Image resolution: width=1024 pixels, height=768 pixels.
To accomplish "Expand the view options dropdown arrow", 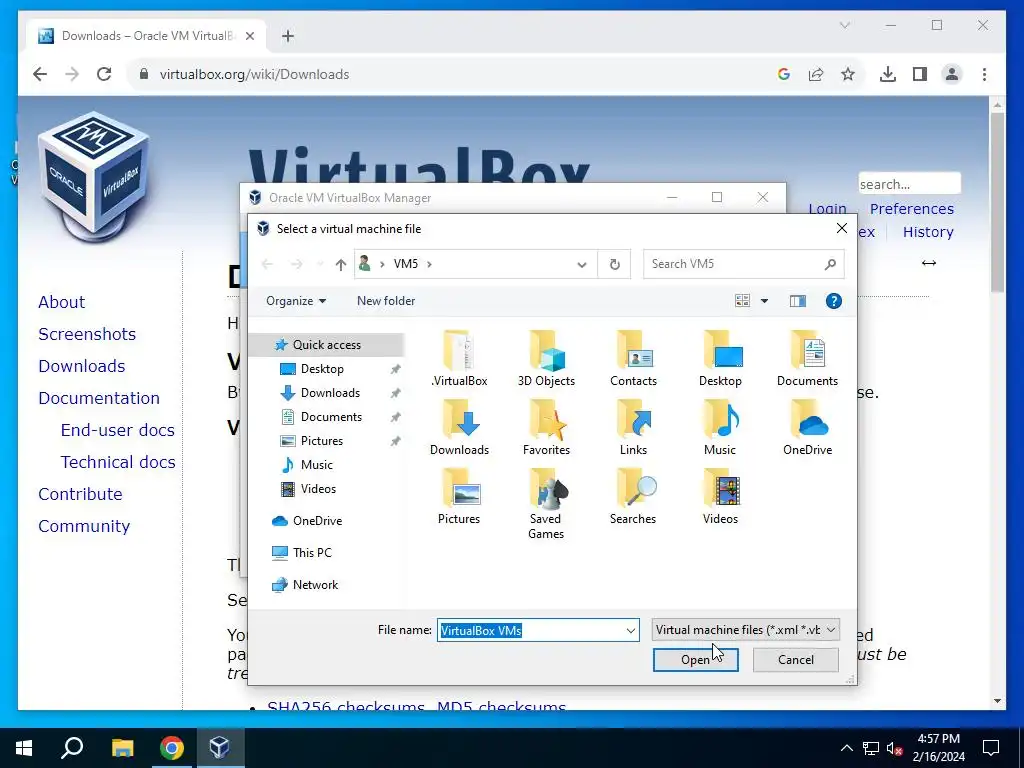I will click(764, 301).
